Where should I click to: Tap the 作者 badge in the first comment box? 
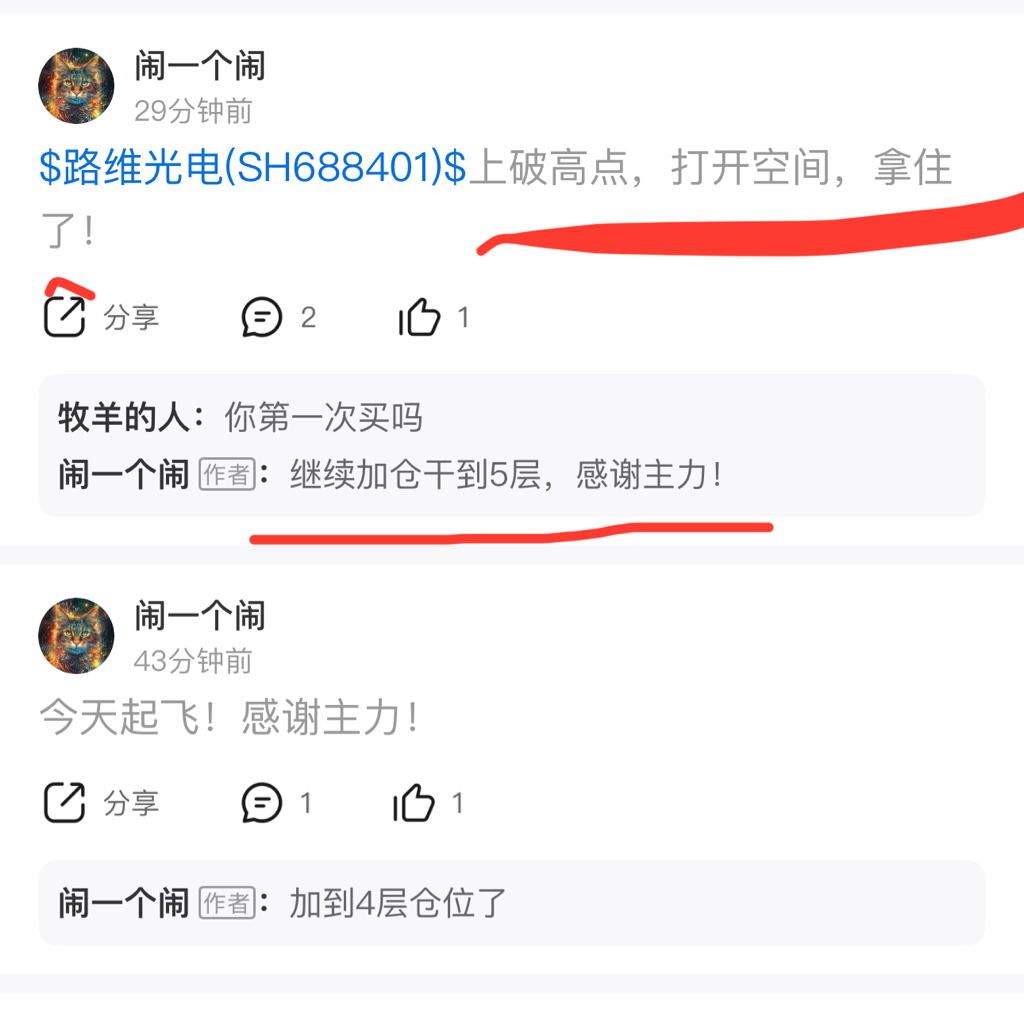227,475
